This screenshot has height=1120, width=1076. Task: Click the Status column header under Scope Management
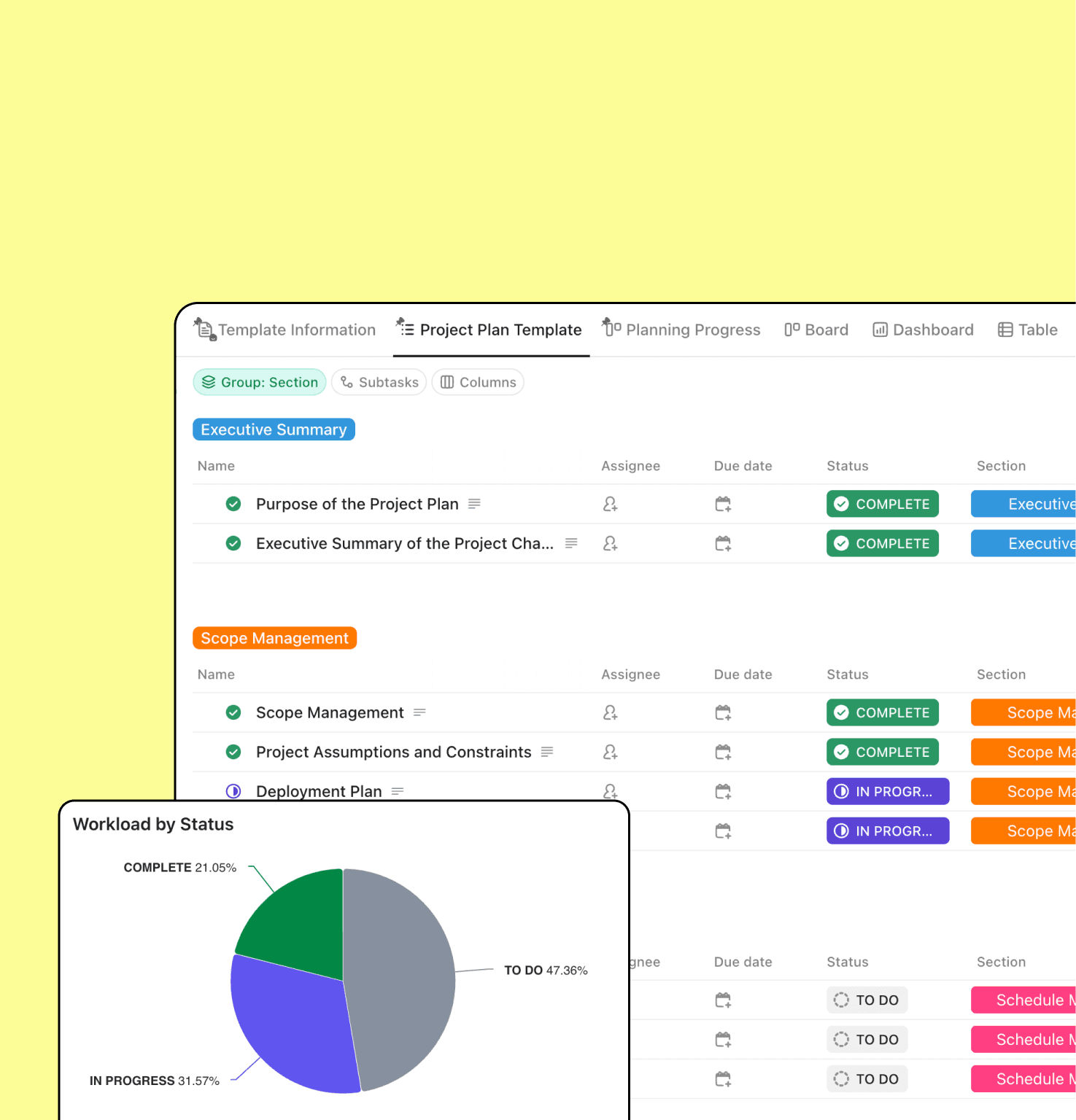[848, 674]
